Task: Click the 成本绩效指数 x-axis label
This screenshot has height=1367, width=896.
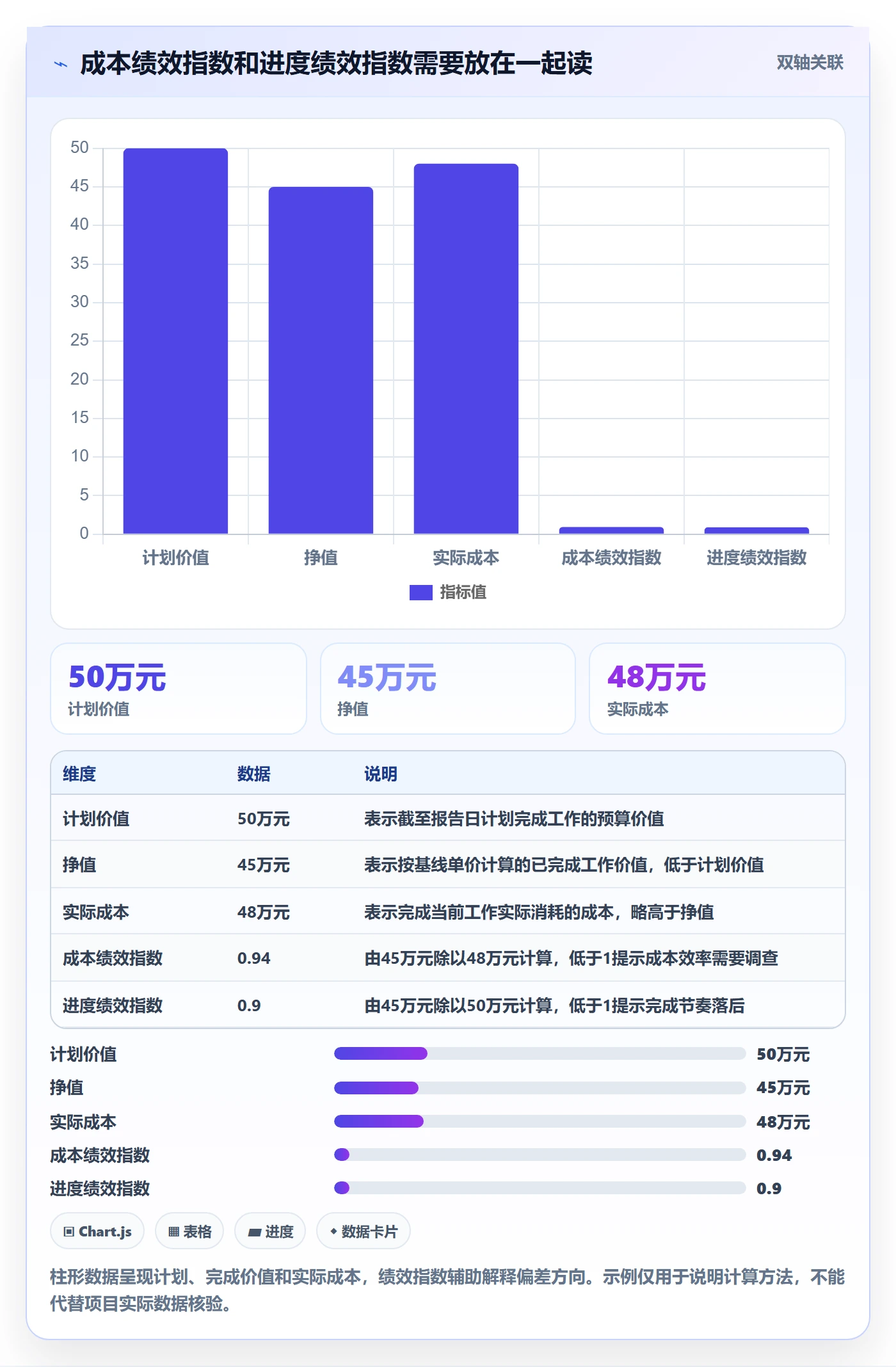Action: tap(611, 557)
